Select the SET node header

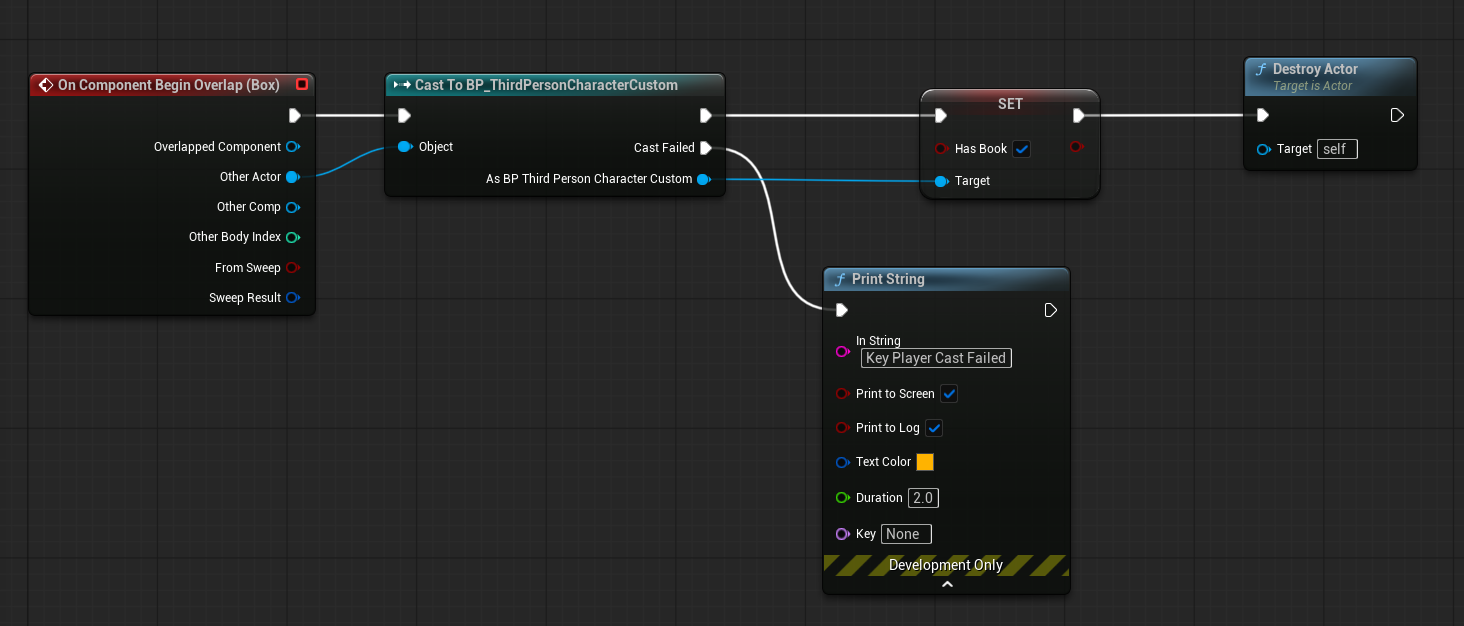point(1010,104)
